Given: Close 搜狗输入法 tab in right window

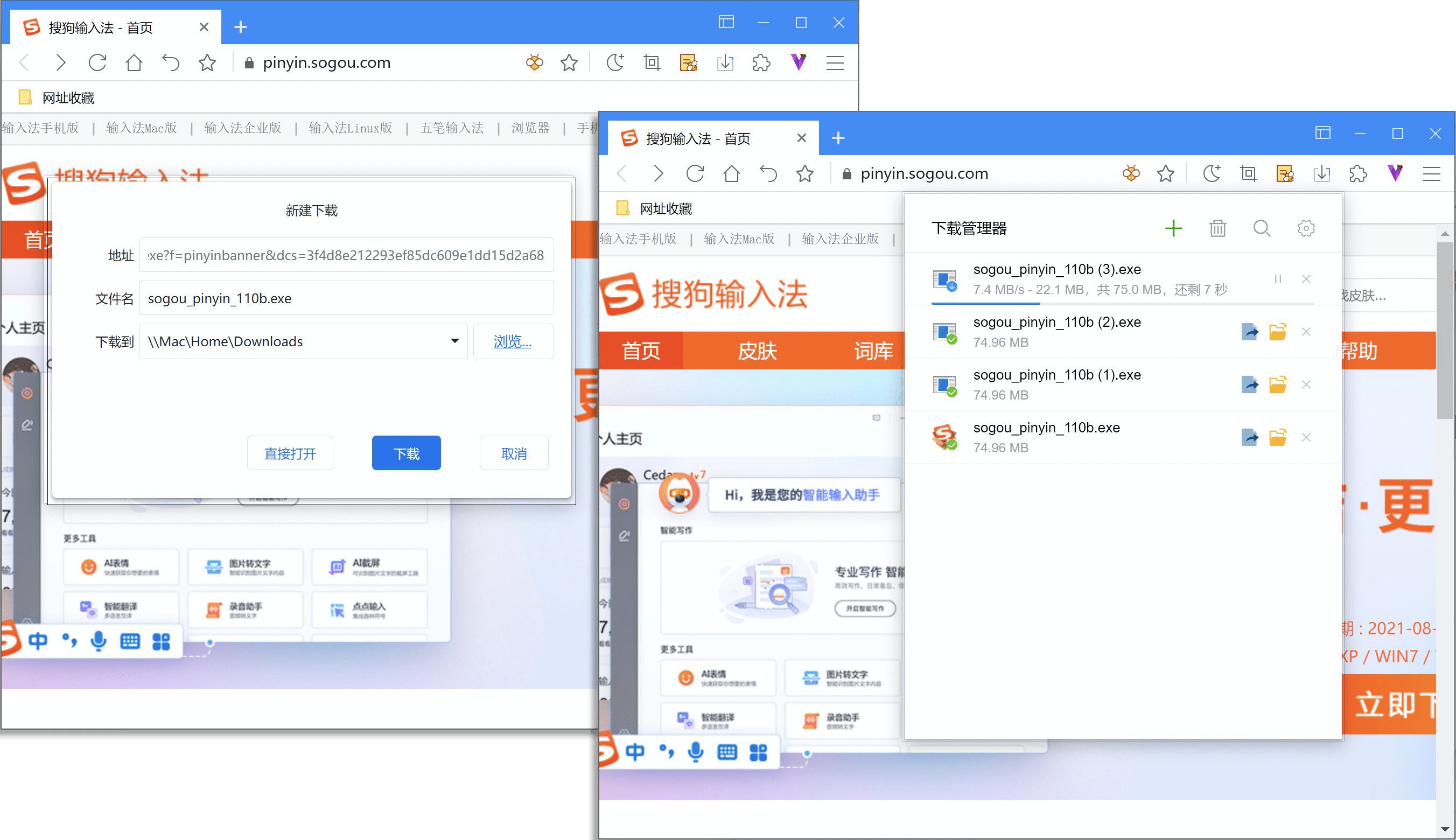Looking at the screenshot, I should click(x=801, y=138).
